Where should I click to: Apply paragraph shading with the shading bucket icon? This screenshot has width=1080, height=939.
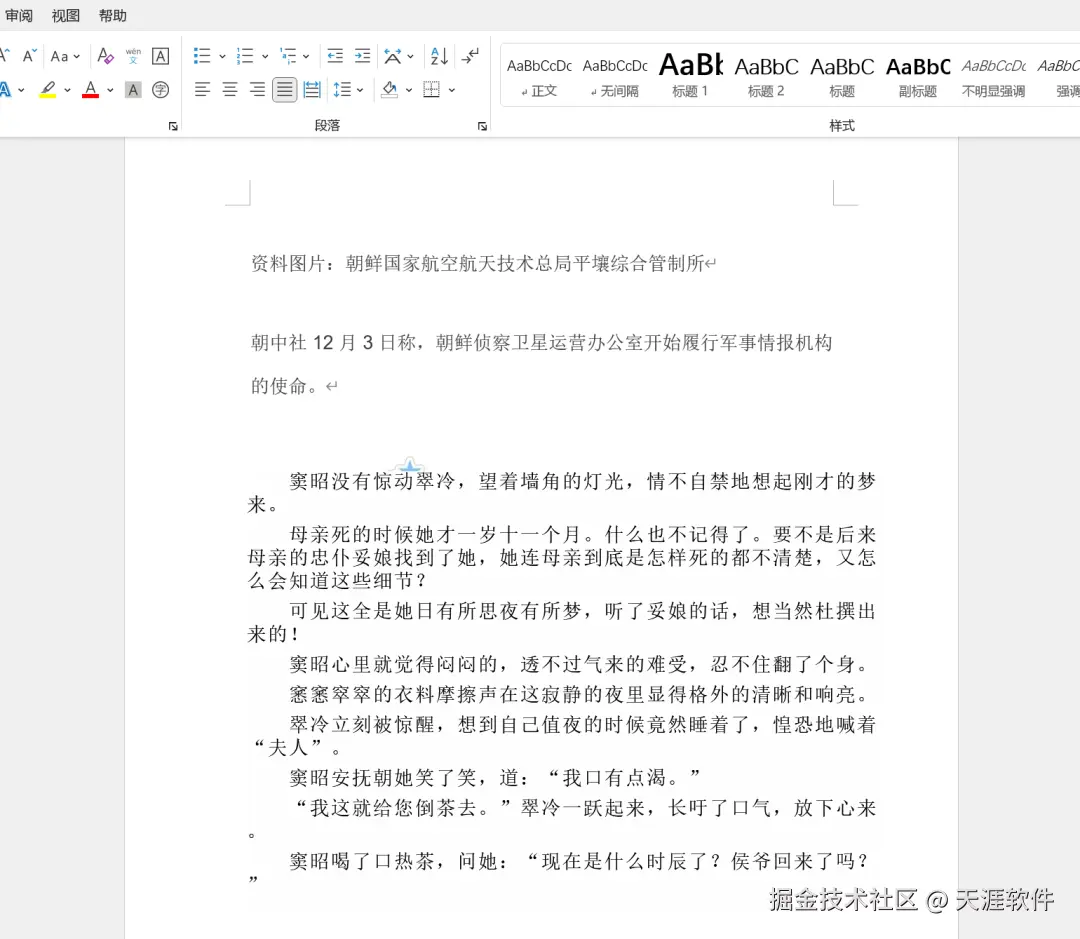(x=389, y=90)
